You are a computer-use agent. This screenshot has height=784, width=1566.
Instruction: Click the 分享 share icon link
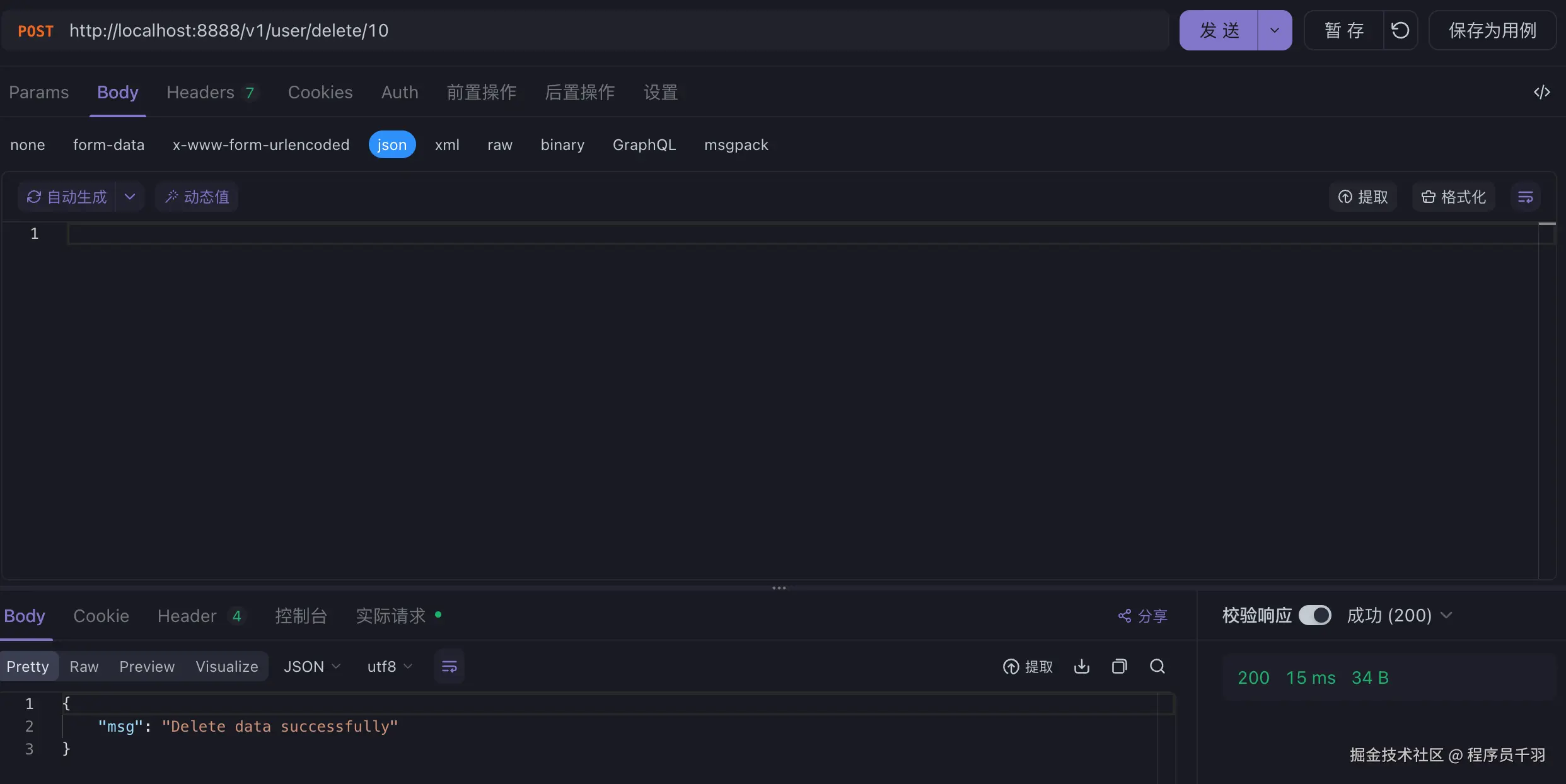click(x=1142, y=616)
